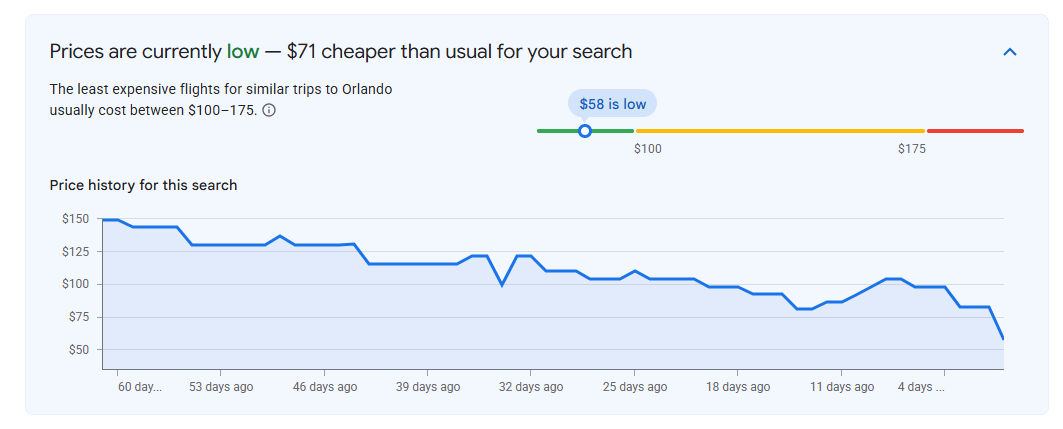1063x429 pixels.
Task: Click the red high-price range bar
Action: pos(976,131)
